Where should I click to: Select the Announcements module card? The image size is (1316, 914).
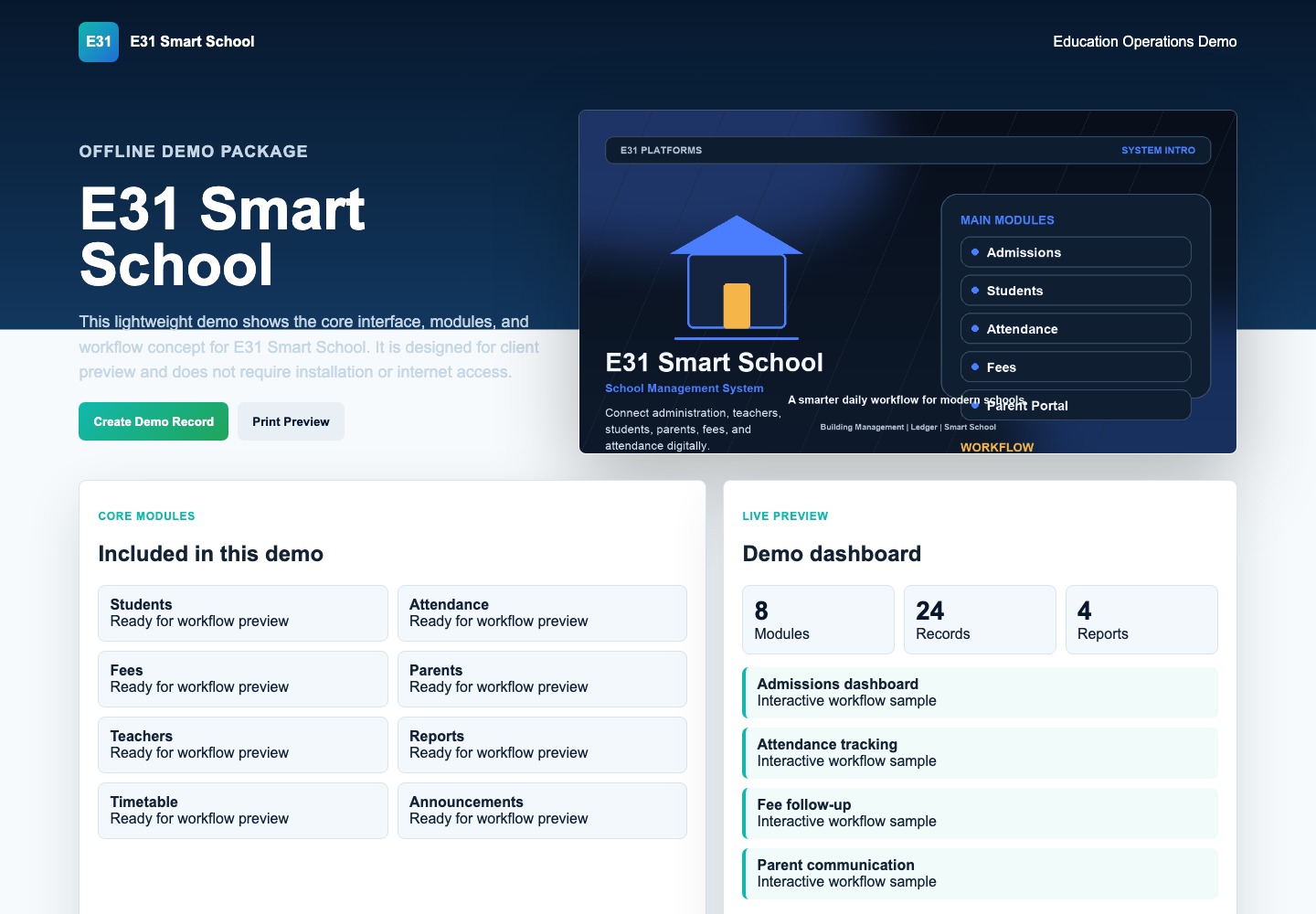[542, 811]
